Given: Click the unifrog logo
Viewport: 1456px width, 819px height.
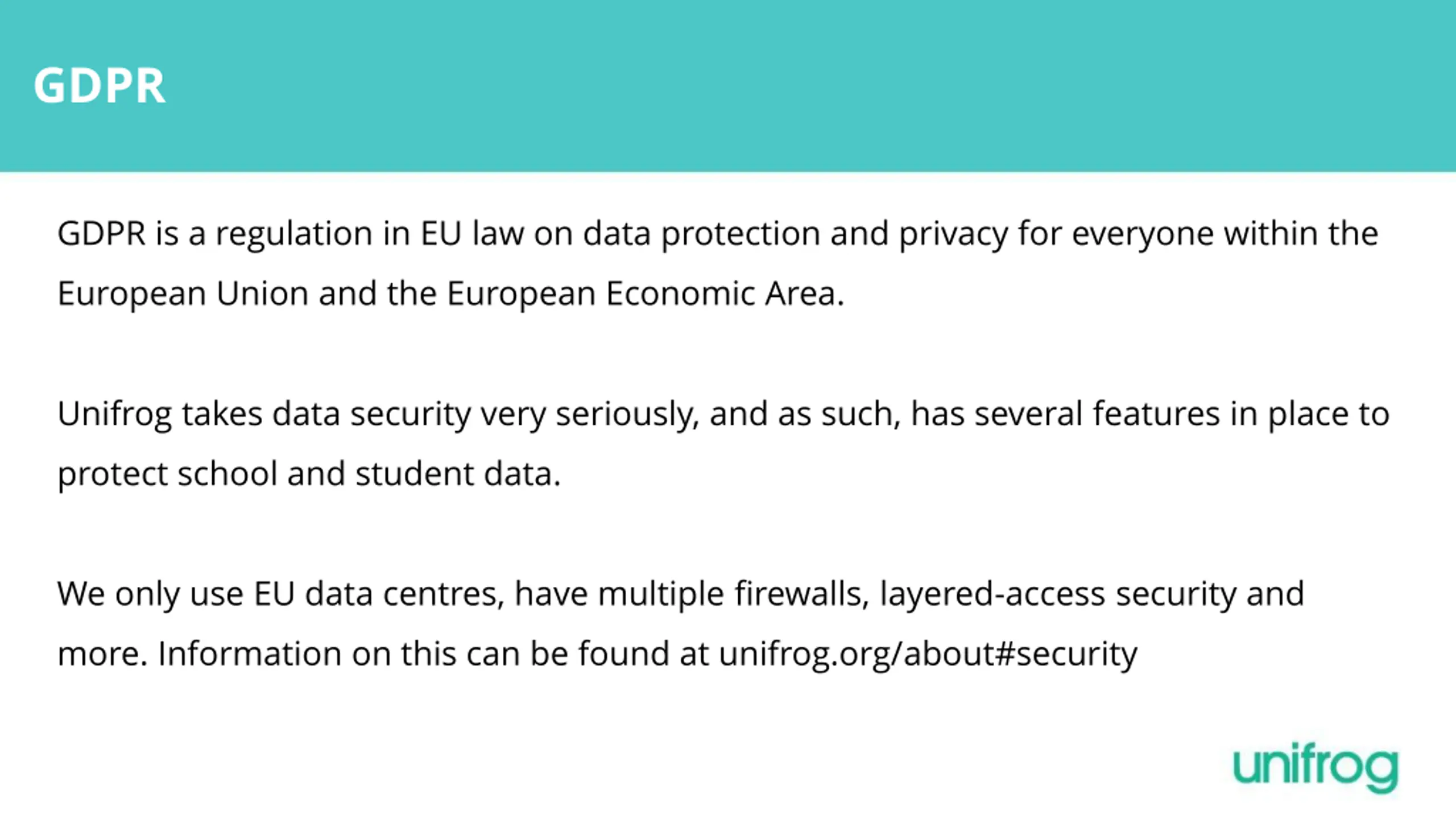Looking at the screenshot, I should point(1316,768).
